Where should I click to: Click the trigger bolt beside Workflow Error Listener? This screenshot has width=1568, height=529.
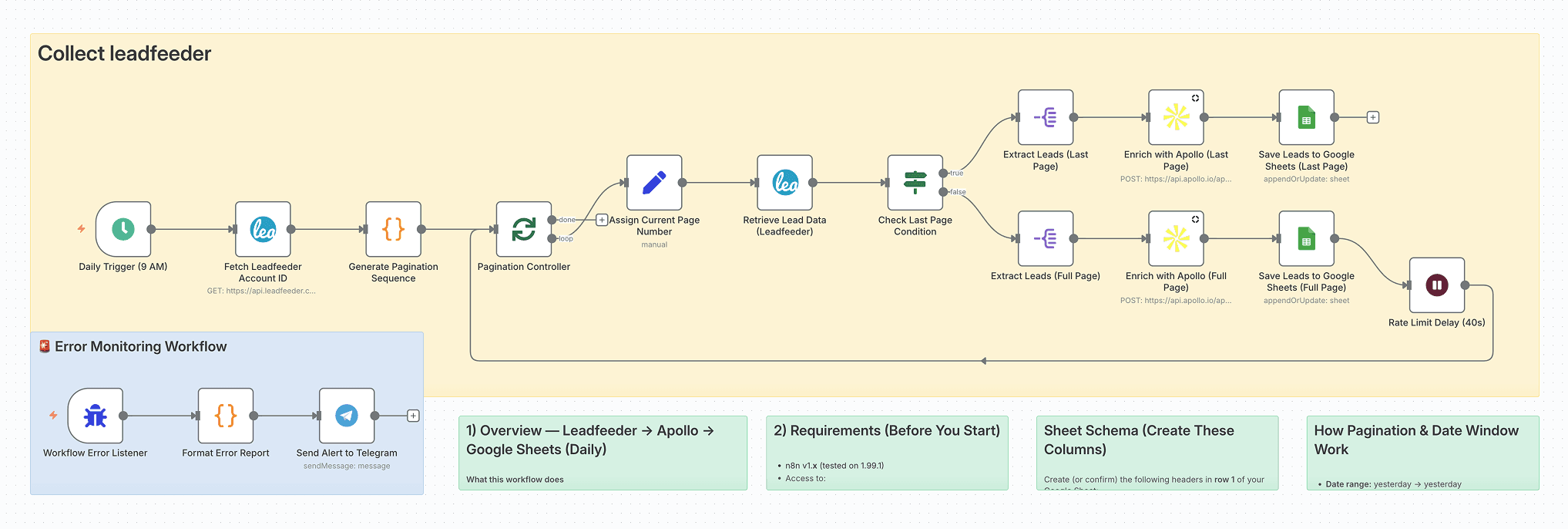tap(53, 416)
